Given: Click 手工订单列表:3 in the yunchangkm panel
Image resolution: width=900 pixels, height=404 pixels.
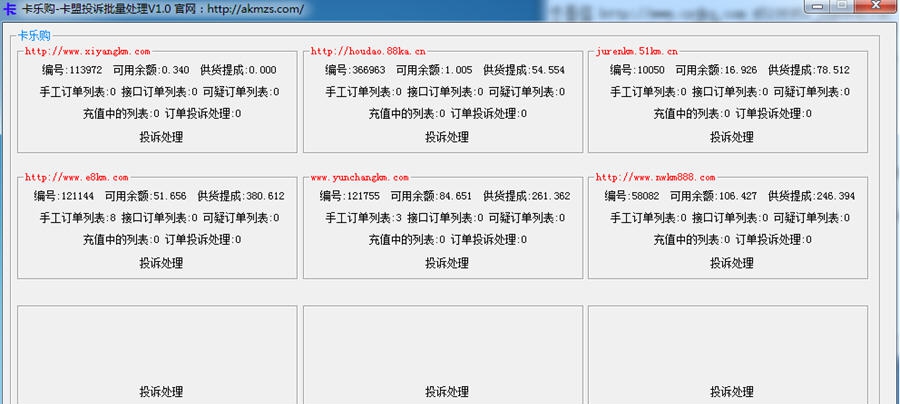Looking at the screenshot, I should point(363,218).
